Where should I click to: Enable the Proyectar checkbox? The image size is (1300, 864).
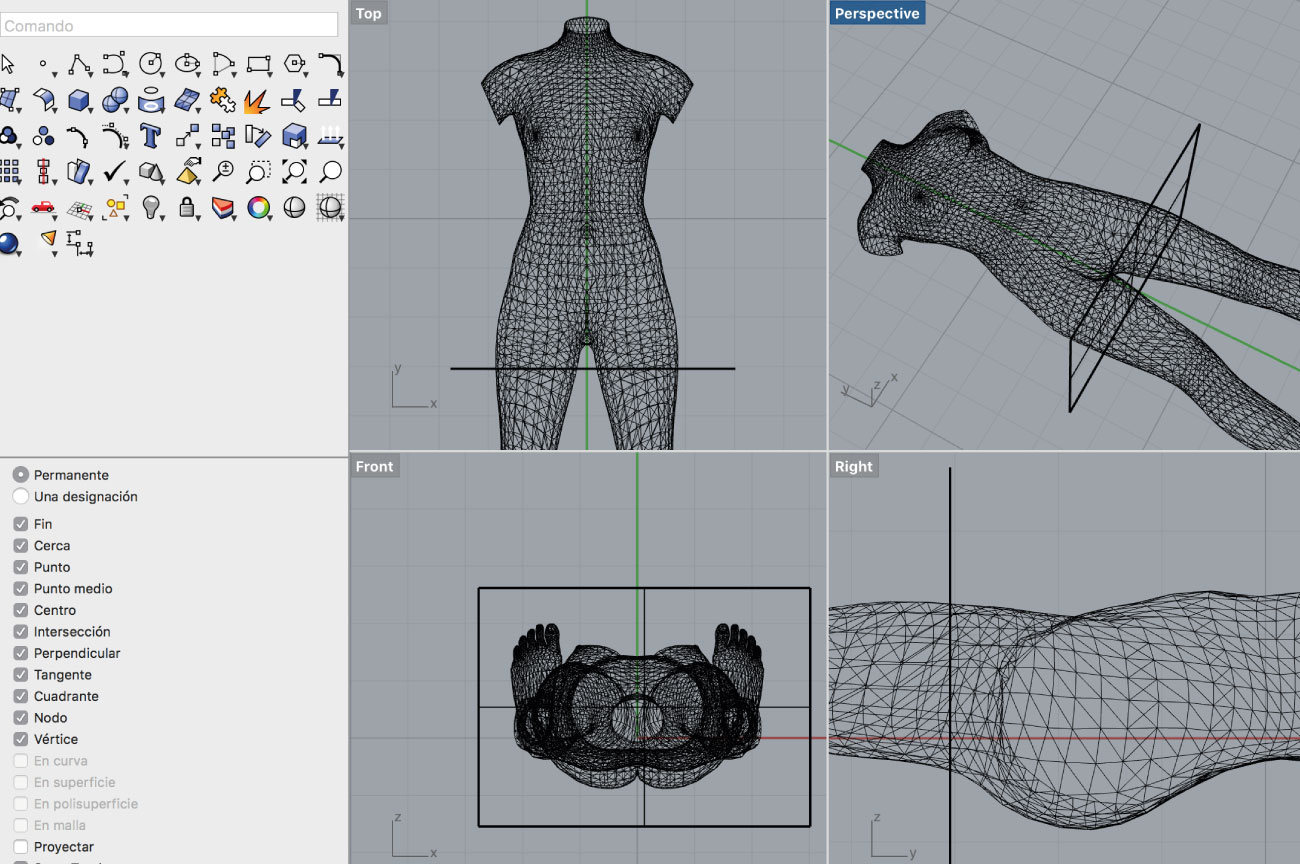point(21,847)
